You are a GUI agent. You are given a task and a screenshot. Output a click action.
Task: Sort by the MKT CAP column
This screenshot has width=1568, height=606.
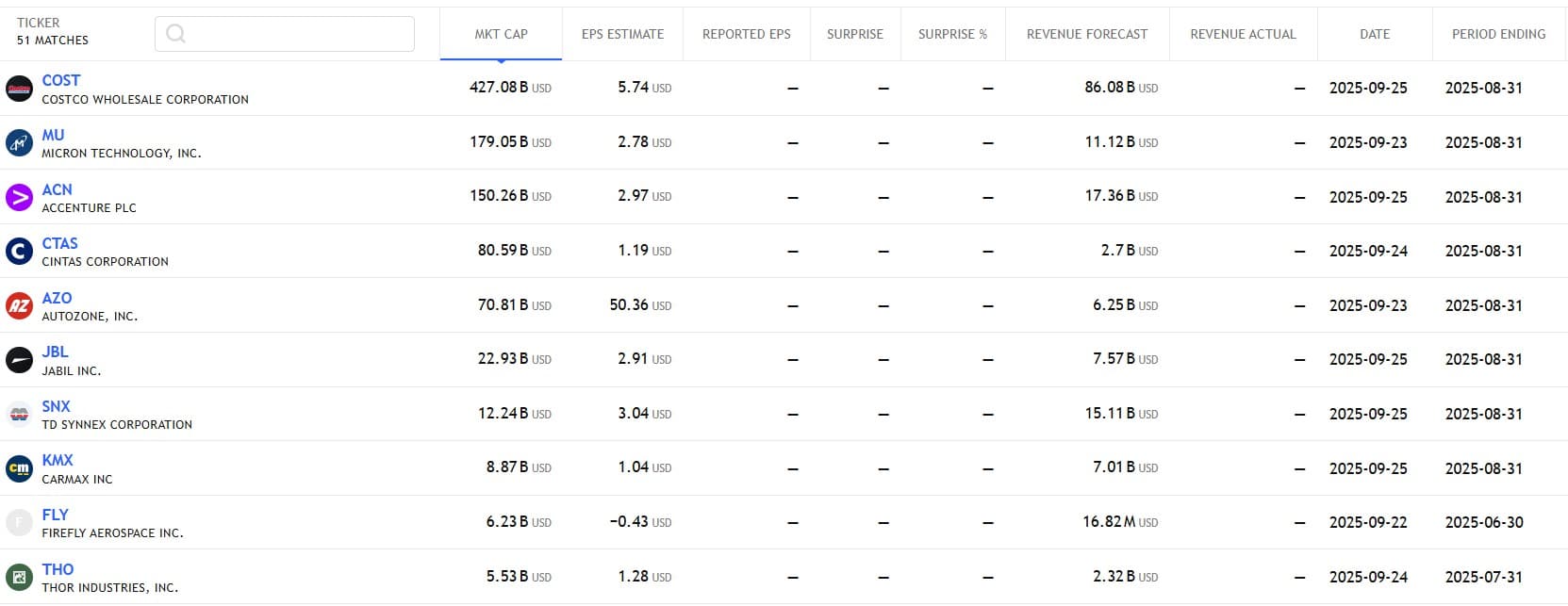click(501, 34)
